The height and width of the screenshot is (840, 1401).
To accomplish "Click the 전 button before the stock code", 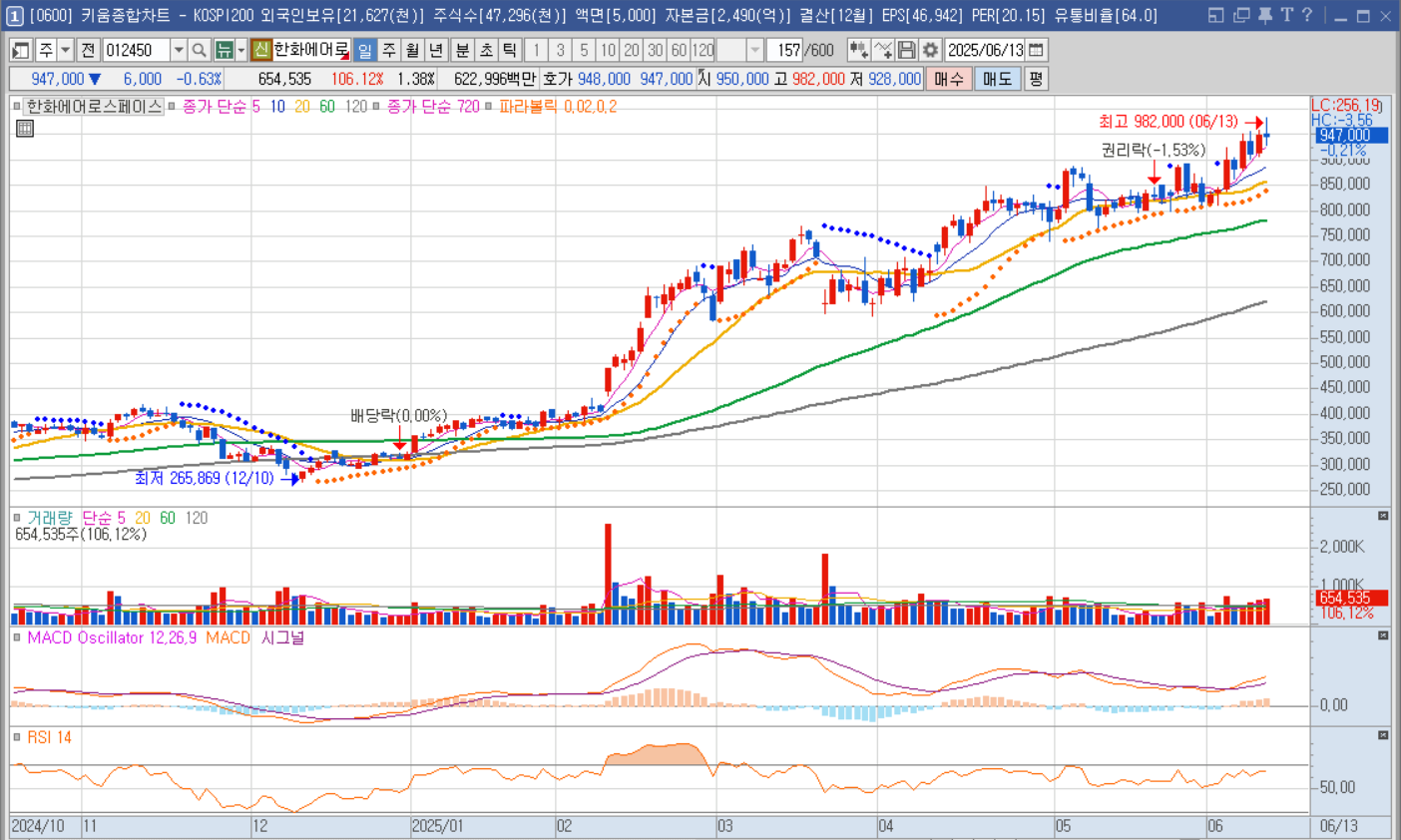I will pyautogui.click(x=88, y=50).
